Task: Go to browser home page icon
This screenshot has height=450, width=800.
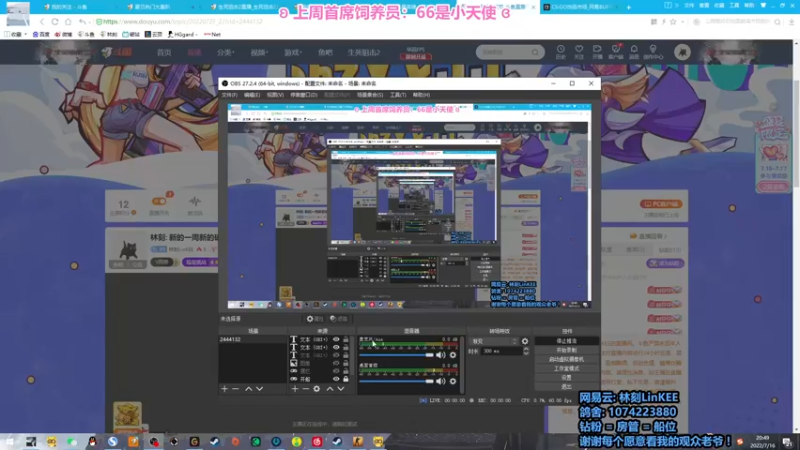Action: pyautogui.click(x=68, y=22)
